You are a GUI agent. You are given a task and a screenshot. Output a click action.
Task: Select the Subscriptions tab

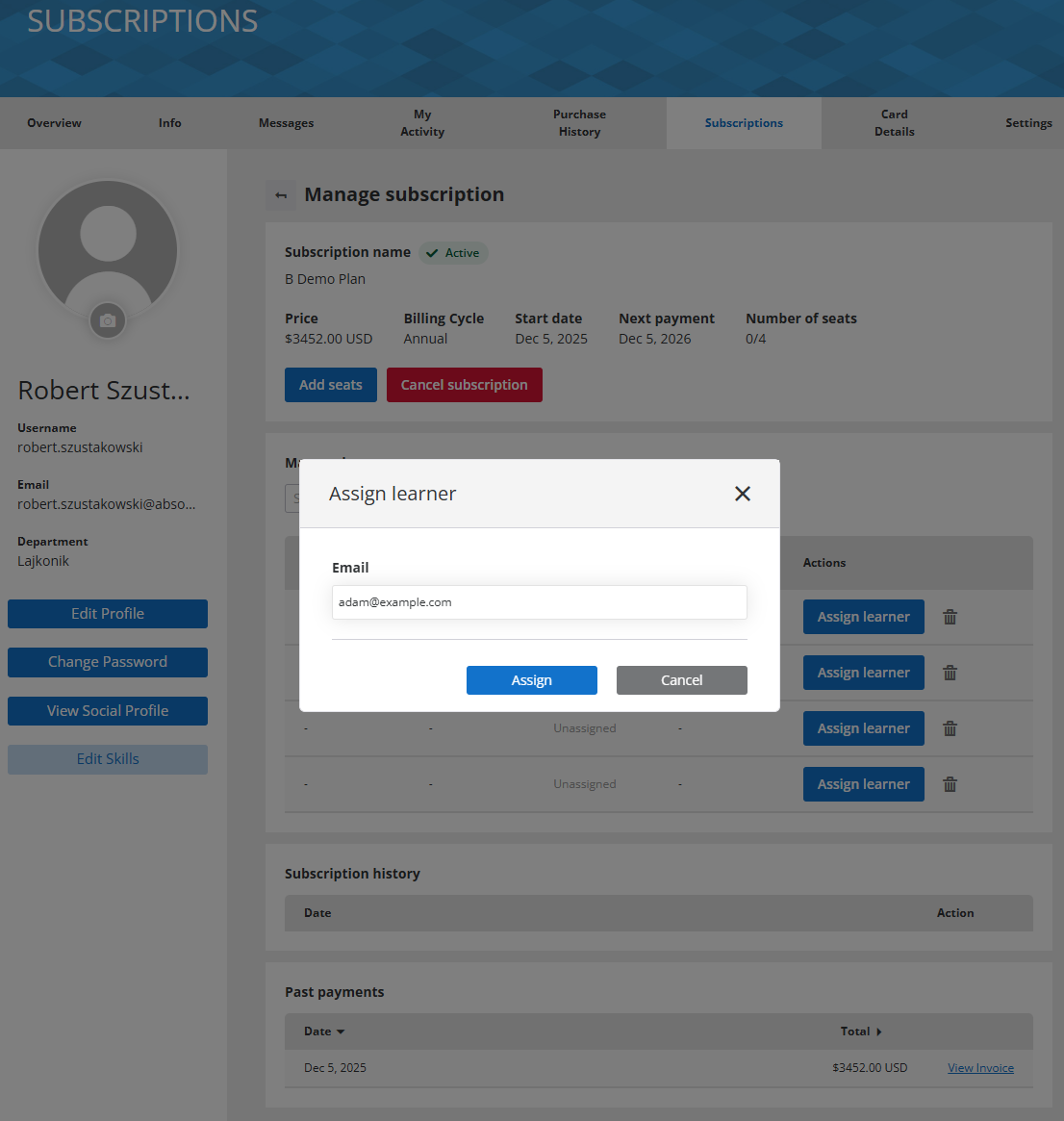click(x=744, y=123)
